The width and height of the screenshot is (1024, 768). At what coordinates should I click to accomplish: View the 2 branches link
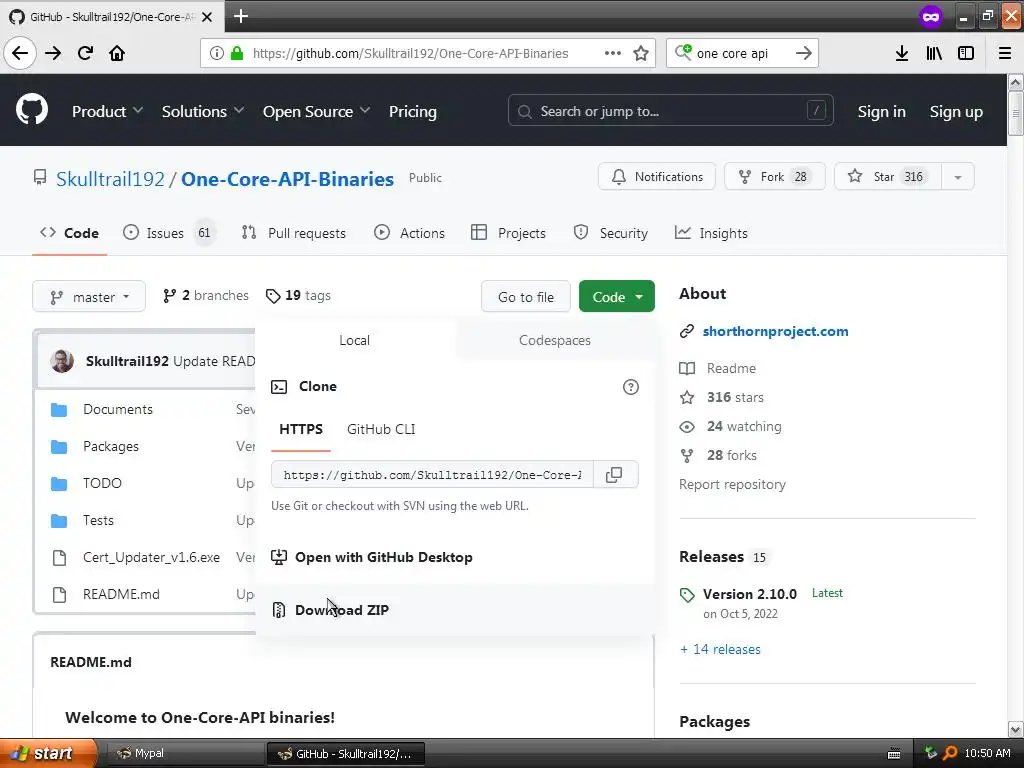pos(206,296)
